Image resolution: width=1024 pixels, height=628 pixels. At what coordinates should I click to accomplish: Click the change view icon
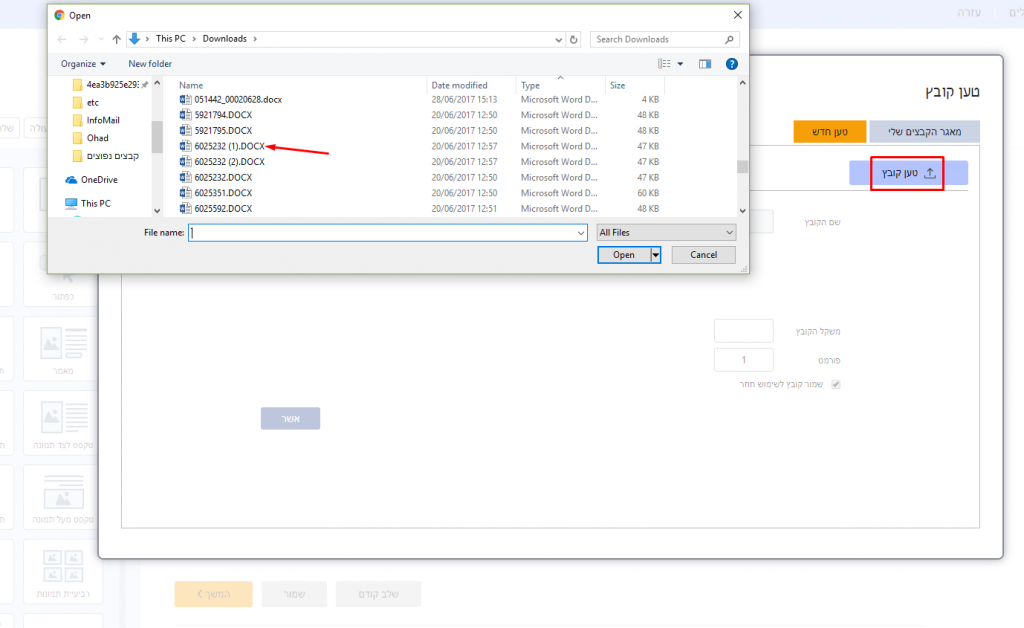[x=664, y=64]
